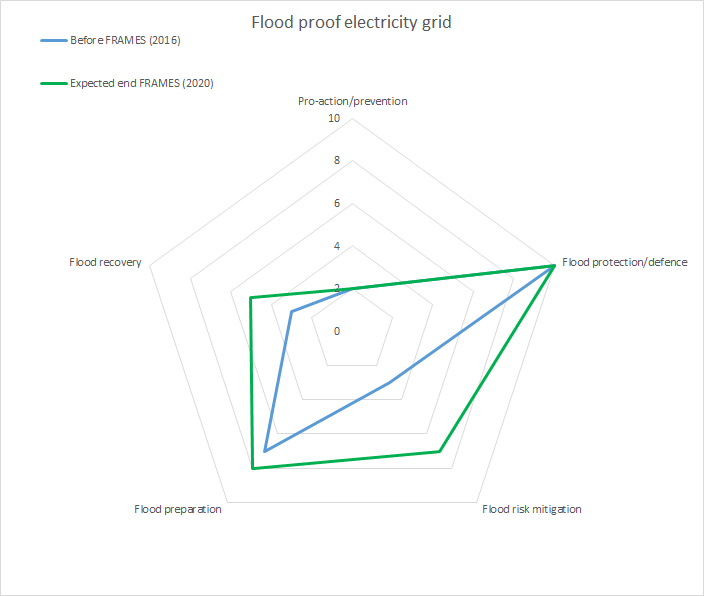Click the 'Flood protection/defence' axis label
Screen dimensions: 704x596
[625, 262]
